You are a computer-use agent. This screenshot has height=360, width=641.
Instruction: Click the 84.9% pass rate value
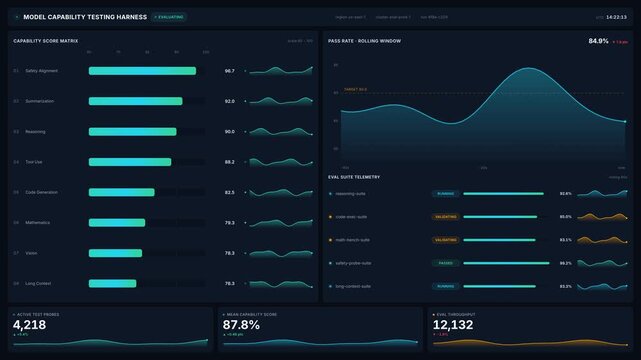point(598,41)
